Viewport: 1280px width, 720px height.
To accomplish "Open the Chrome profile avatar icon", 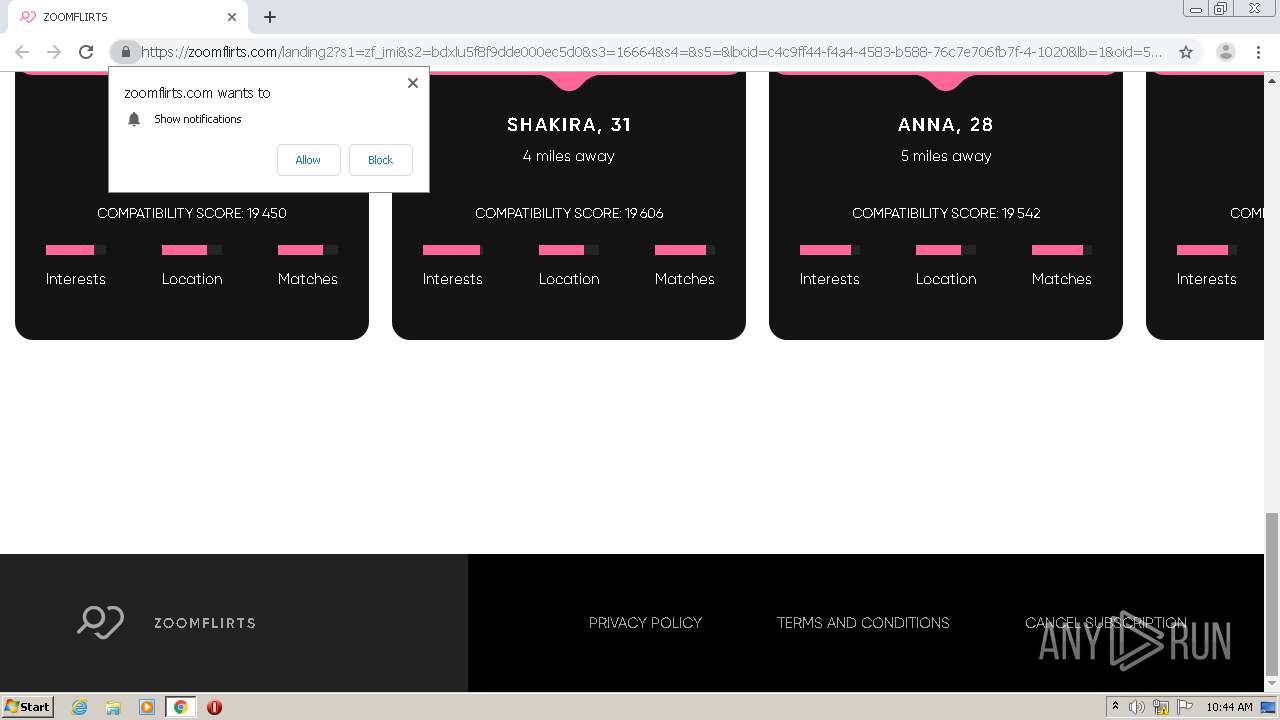I will (1225, 52).
